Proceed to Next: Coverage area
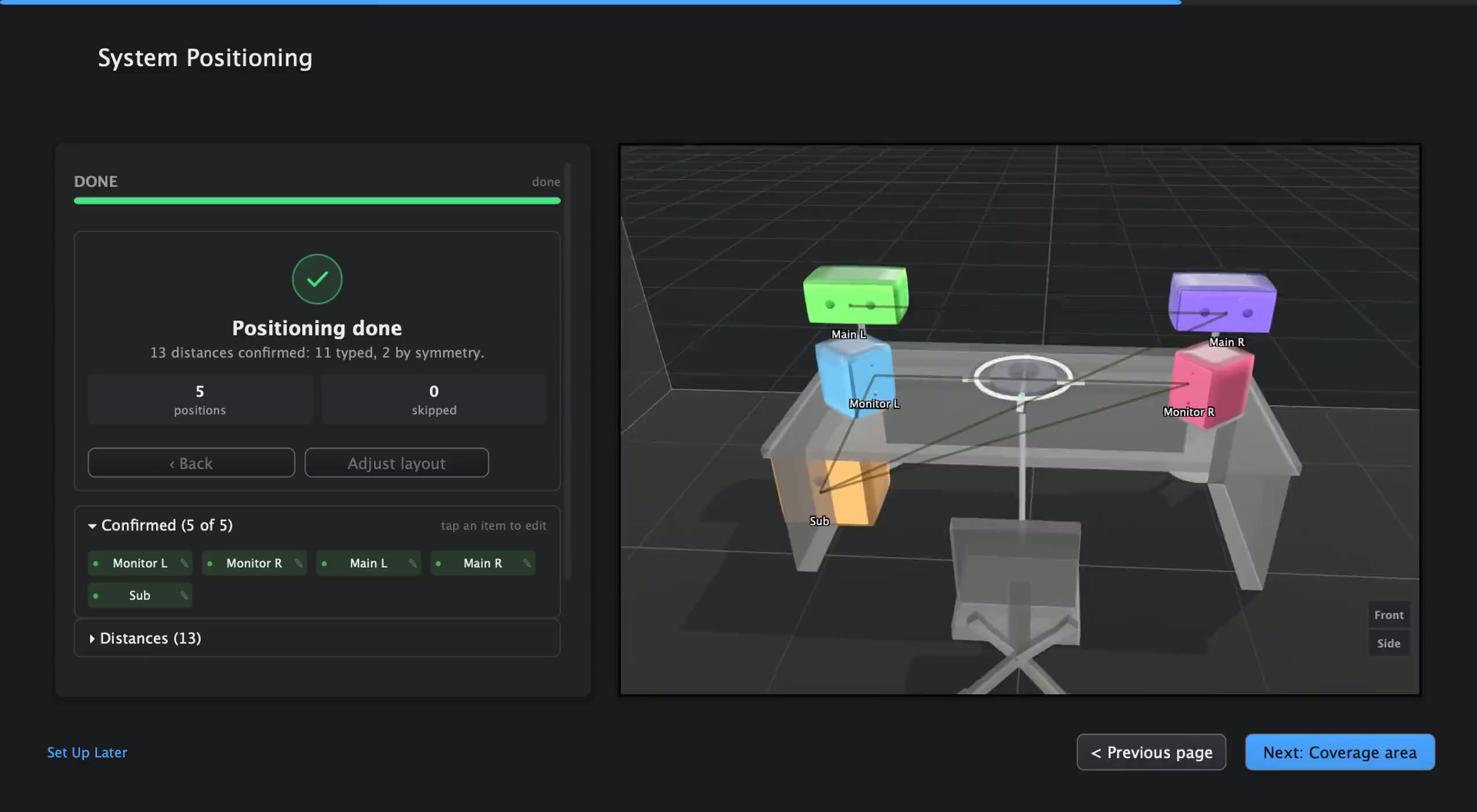1477x812 pixels. 1340,753
